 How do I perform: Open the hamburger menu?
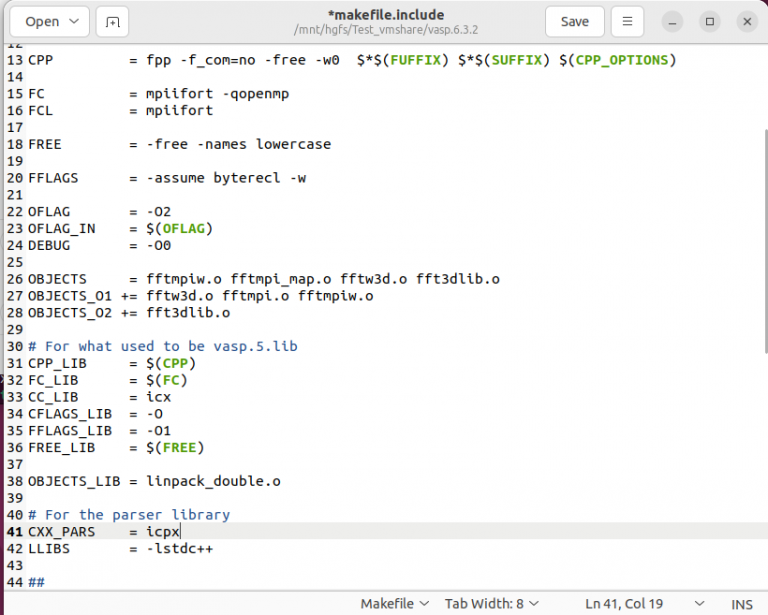click(x=627, y=22)
